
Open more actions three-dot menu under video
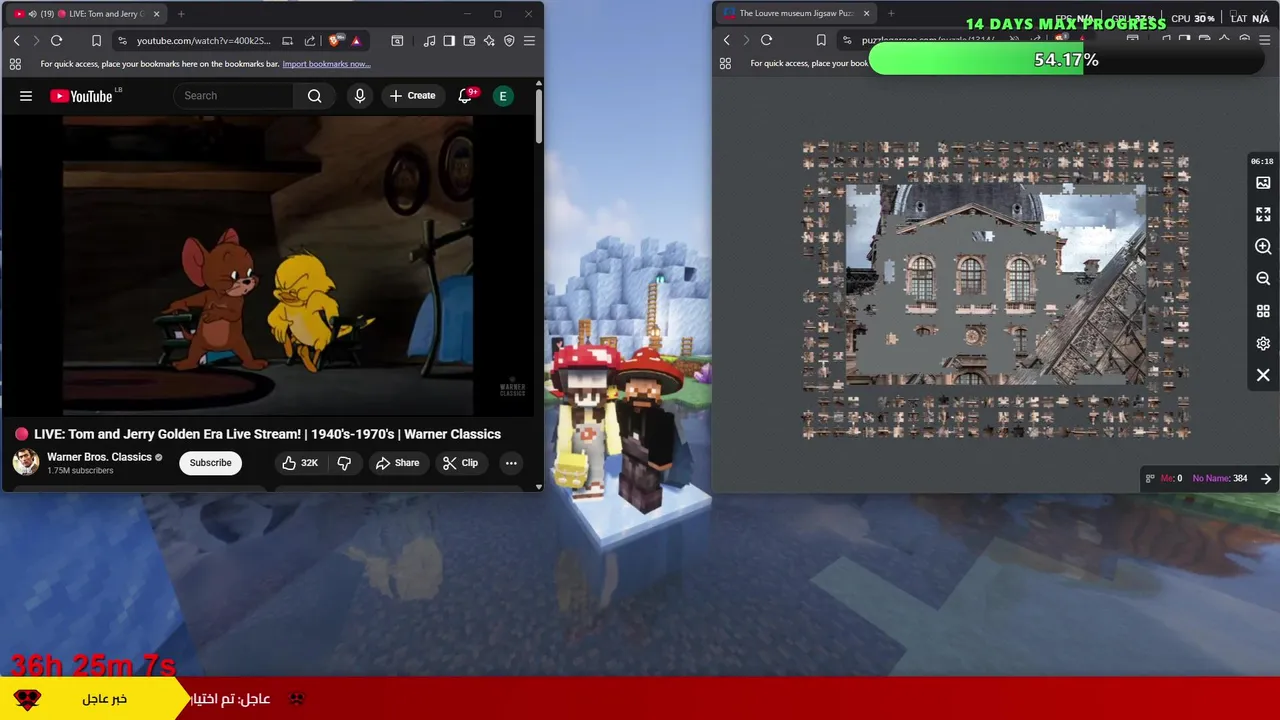pyautogui.click(x=511, y=462)
